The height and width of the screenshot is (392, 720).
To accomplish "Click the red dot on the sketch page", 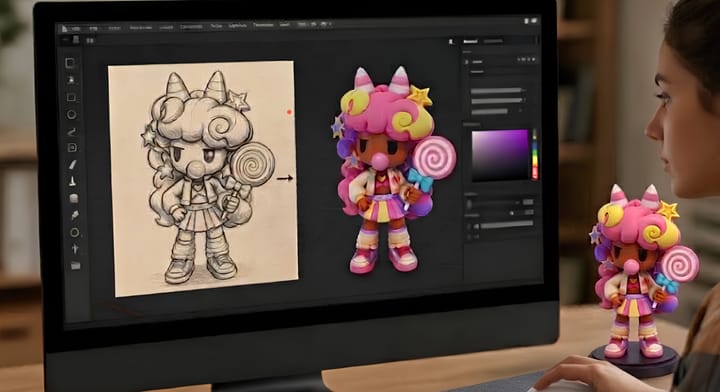I will tap(289, 112).
